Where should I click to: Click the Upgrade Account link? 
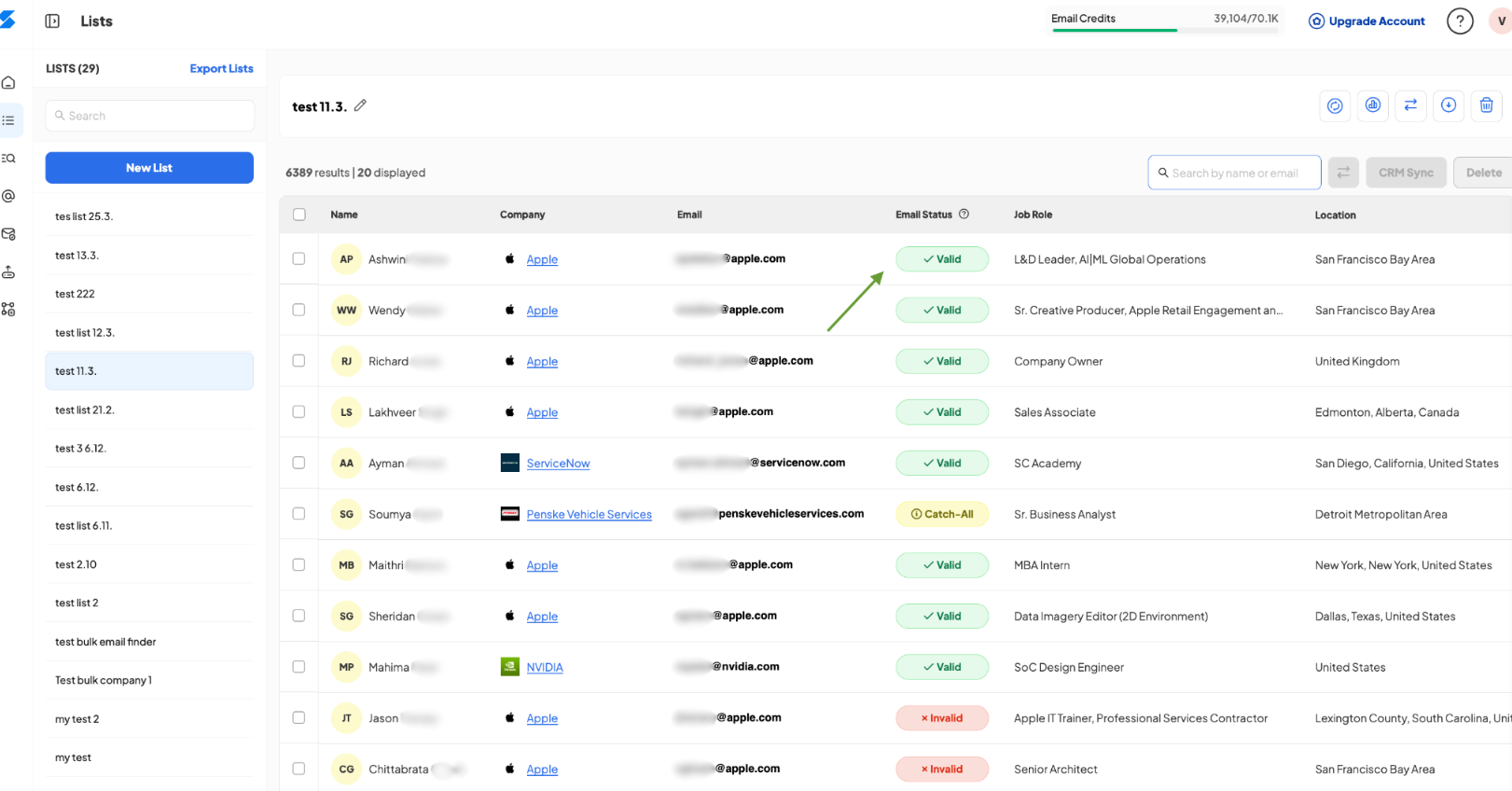[x=1366, y=21]
